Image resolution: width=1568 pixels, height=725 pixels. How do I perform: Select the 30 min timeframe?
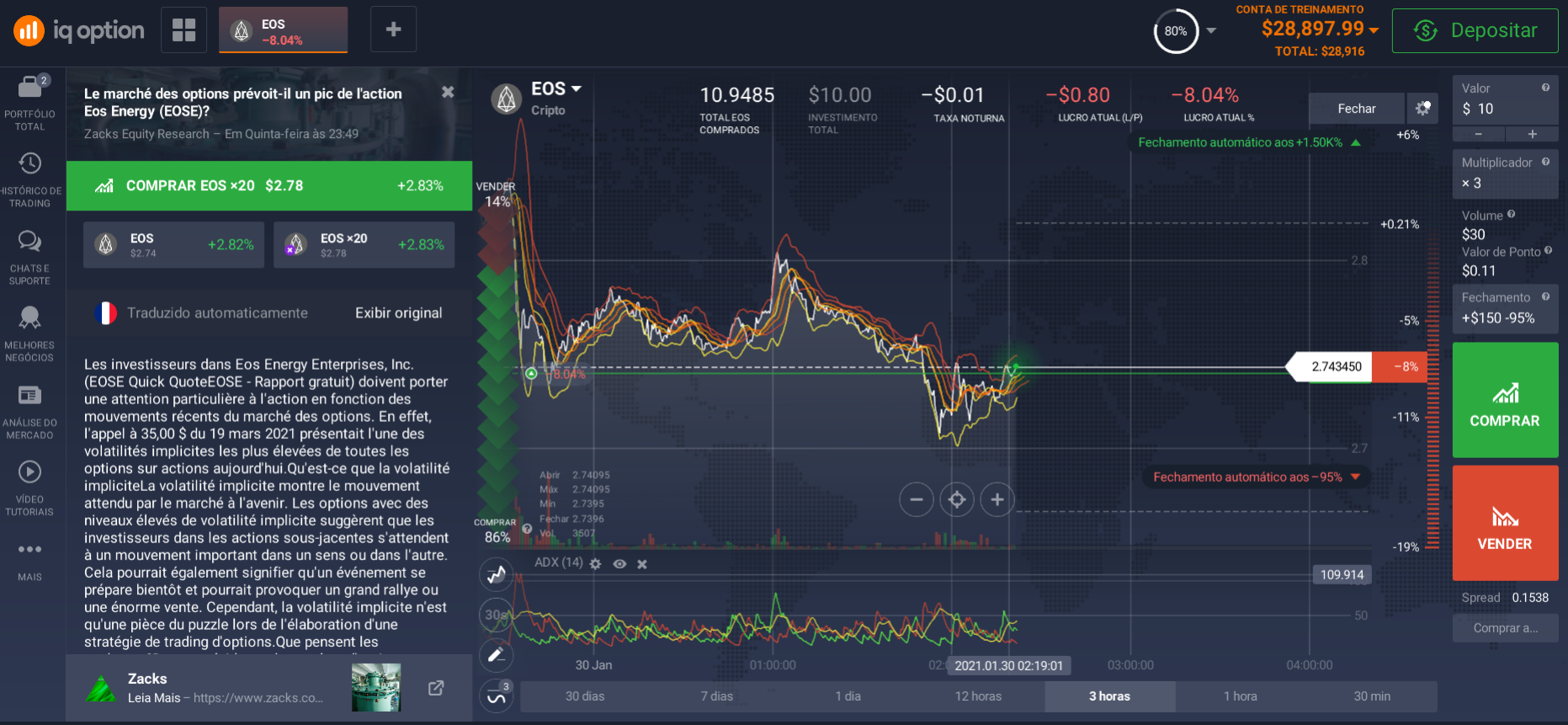click(1372, 696)
